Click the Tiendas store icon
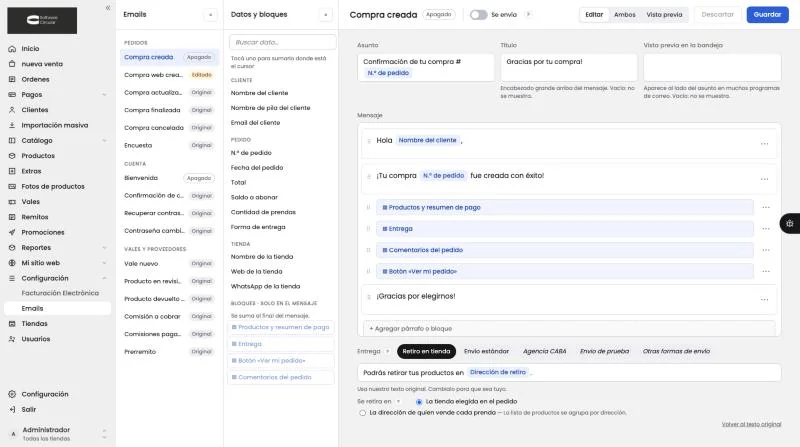Screen dimensions: 800x447 pos(12,324)
